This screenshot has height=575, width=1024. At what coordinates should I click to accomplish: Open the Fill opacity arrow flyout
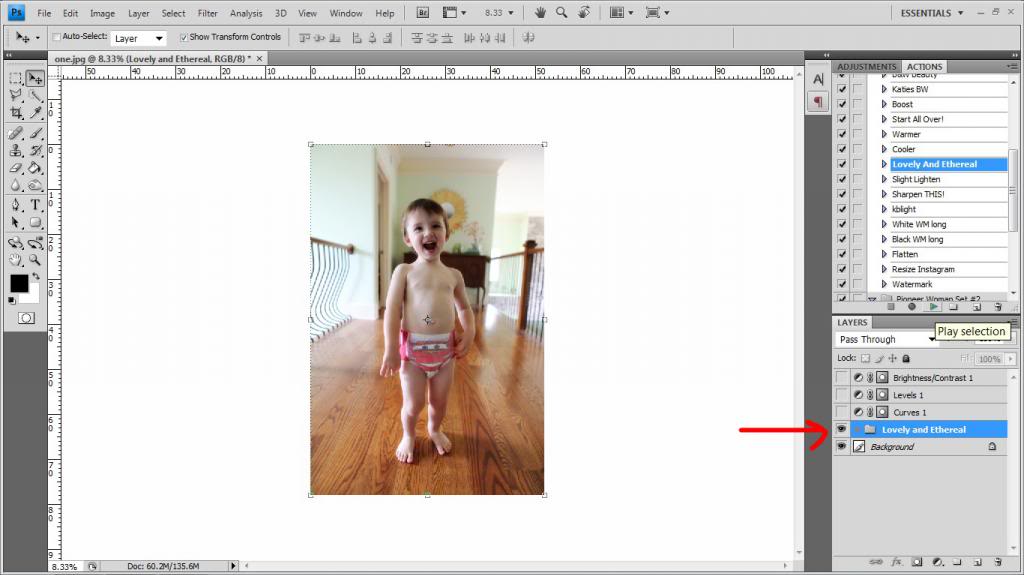(1011, 359)
